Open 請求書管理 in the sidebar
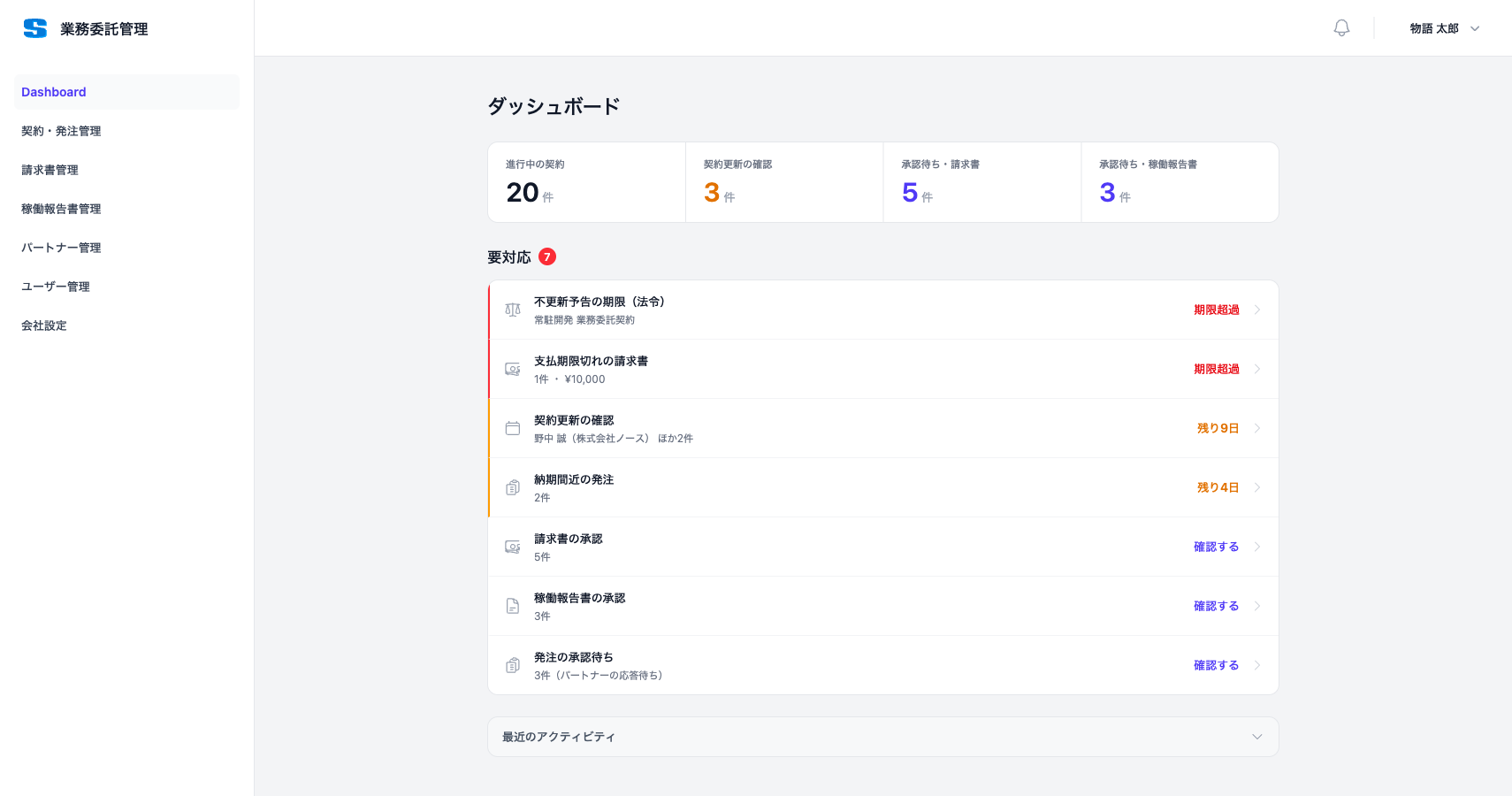 [x=126, y=170]
